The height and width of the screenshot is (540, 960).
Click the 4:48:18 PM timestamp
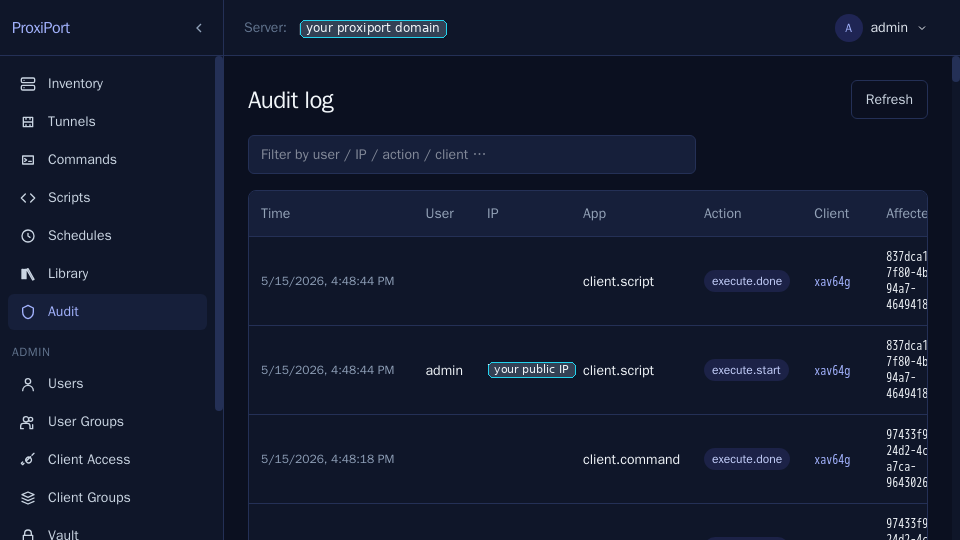328,459
